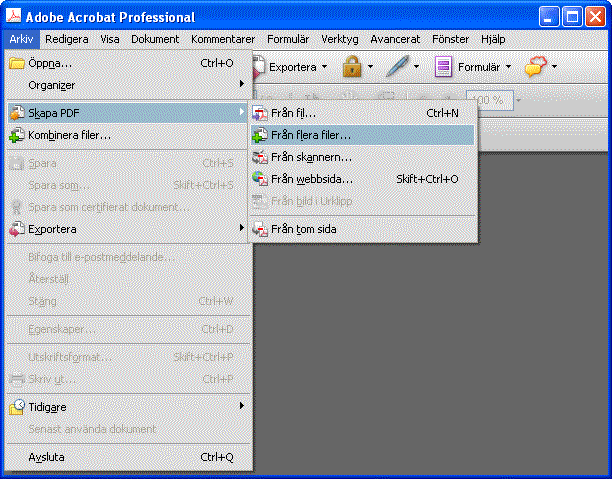Click the pen Sign icon in toolbar

point(397,67)
